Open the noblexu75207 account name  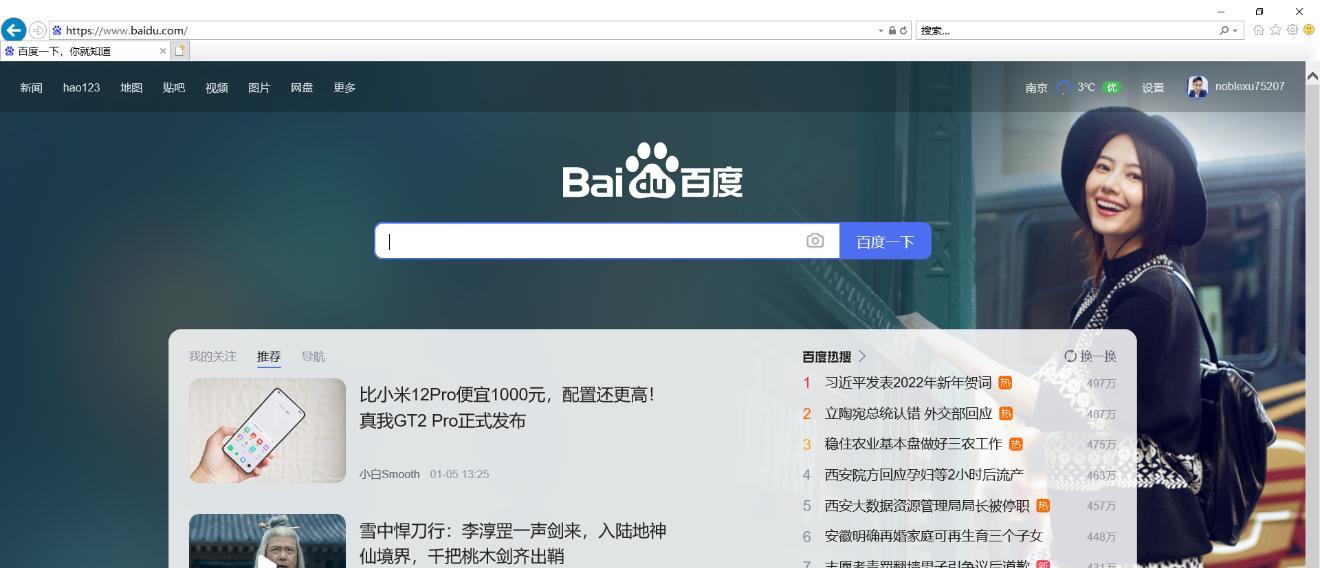[1250, 87]
